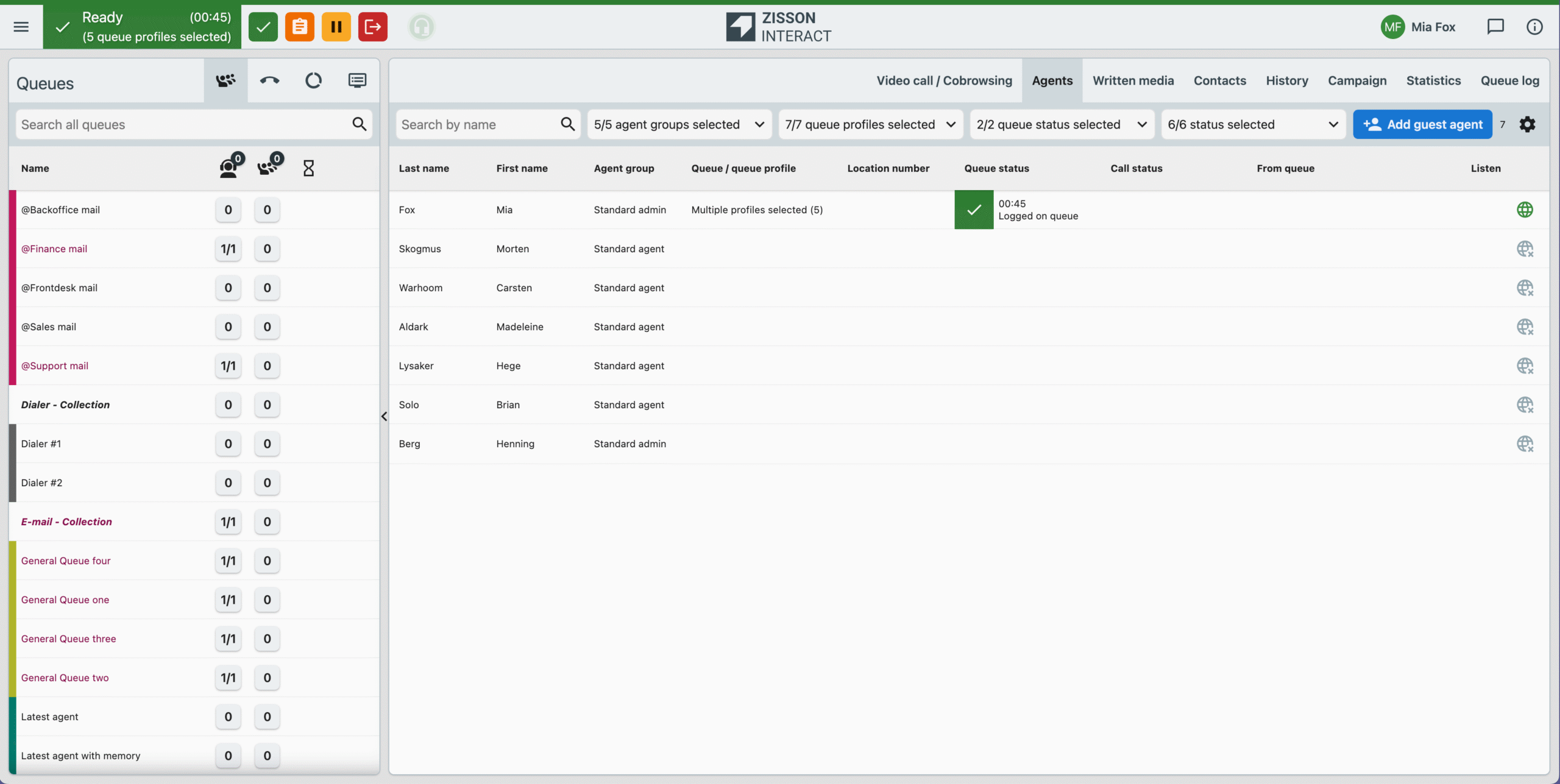Expand the queue profiles selected dropdown
The height and width of the screenshot is (784, 1560).
870,125
